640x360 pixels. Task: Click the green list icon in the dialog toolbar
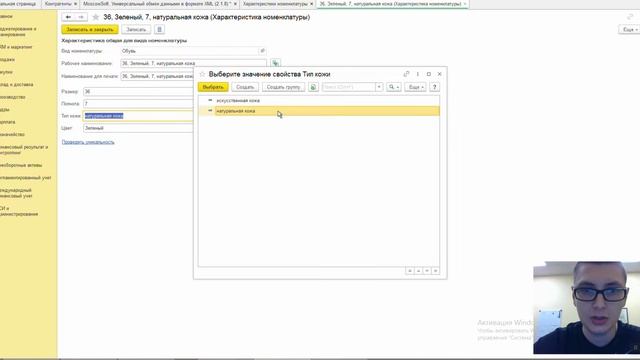[313, 87]
